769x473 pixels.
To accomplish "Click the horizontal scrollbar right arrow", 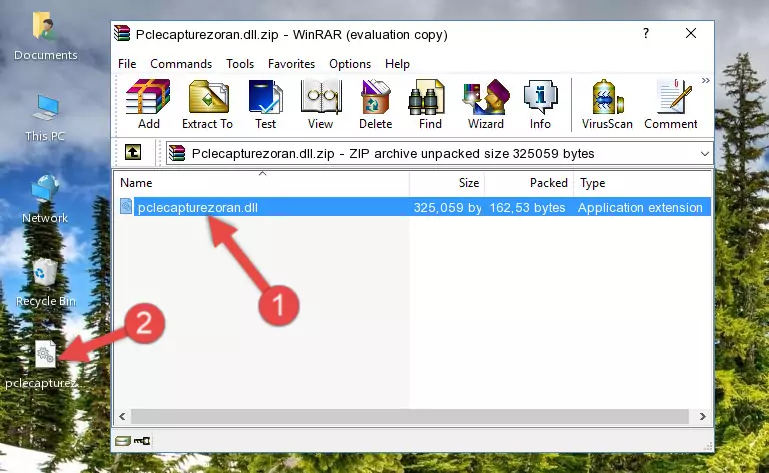I will pos(703,416).
